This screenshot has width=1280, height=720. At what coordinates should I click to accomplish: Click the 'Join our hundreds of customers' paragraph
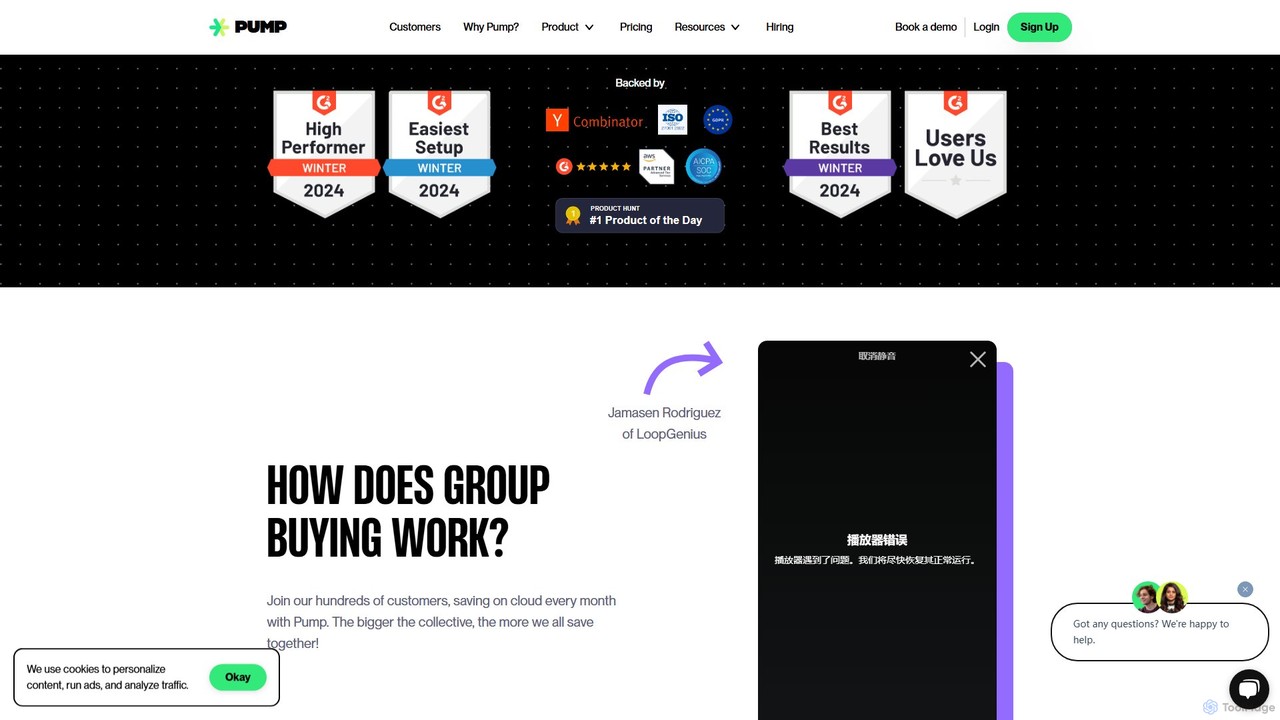pos(442,622)
